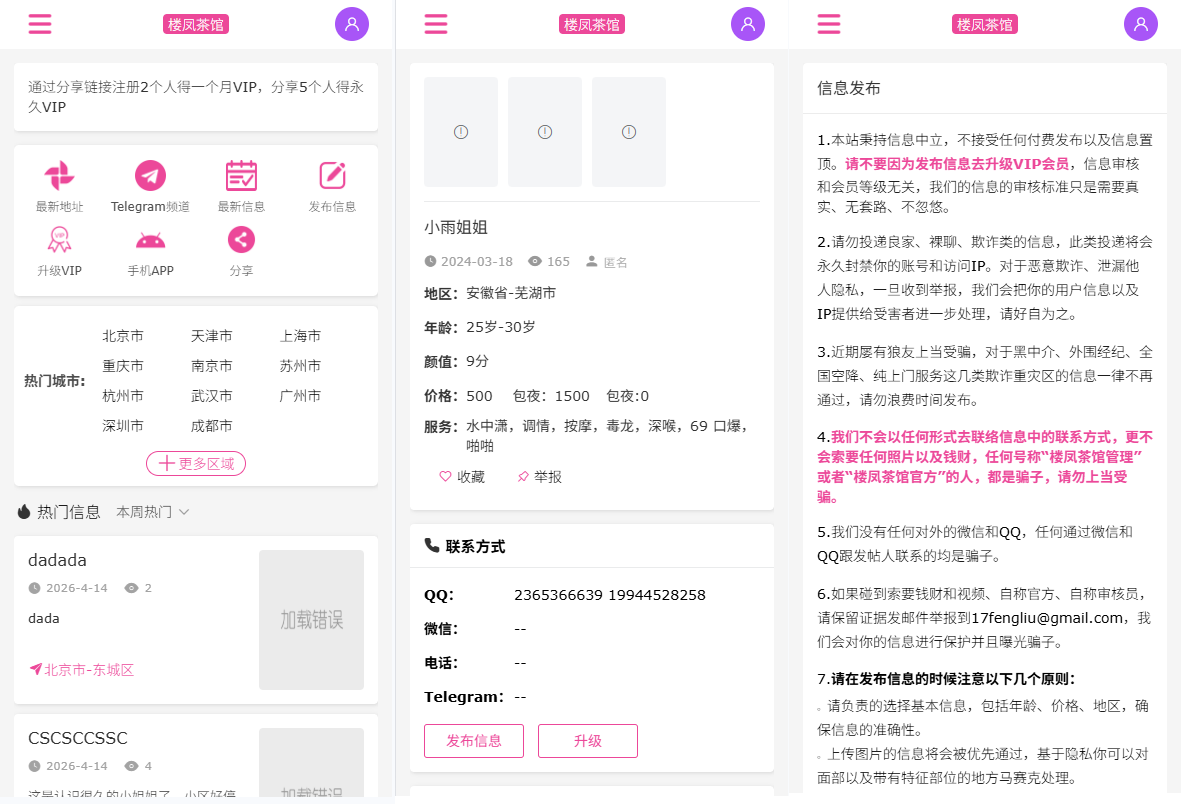The image size is (1181, 804).
Task: Open the dadada listing thumbnail
Action: pos(311,620)
